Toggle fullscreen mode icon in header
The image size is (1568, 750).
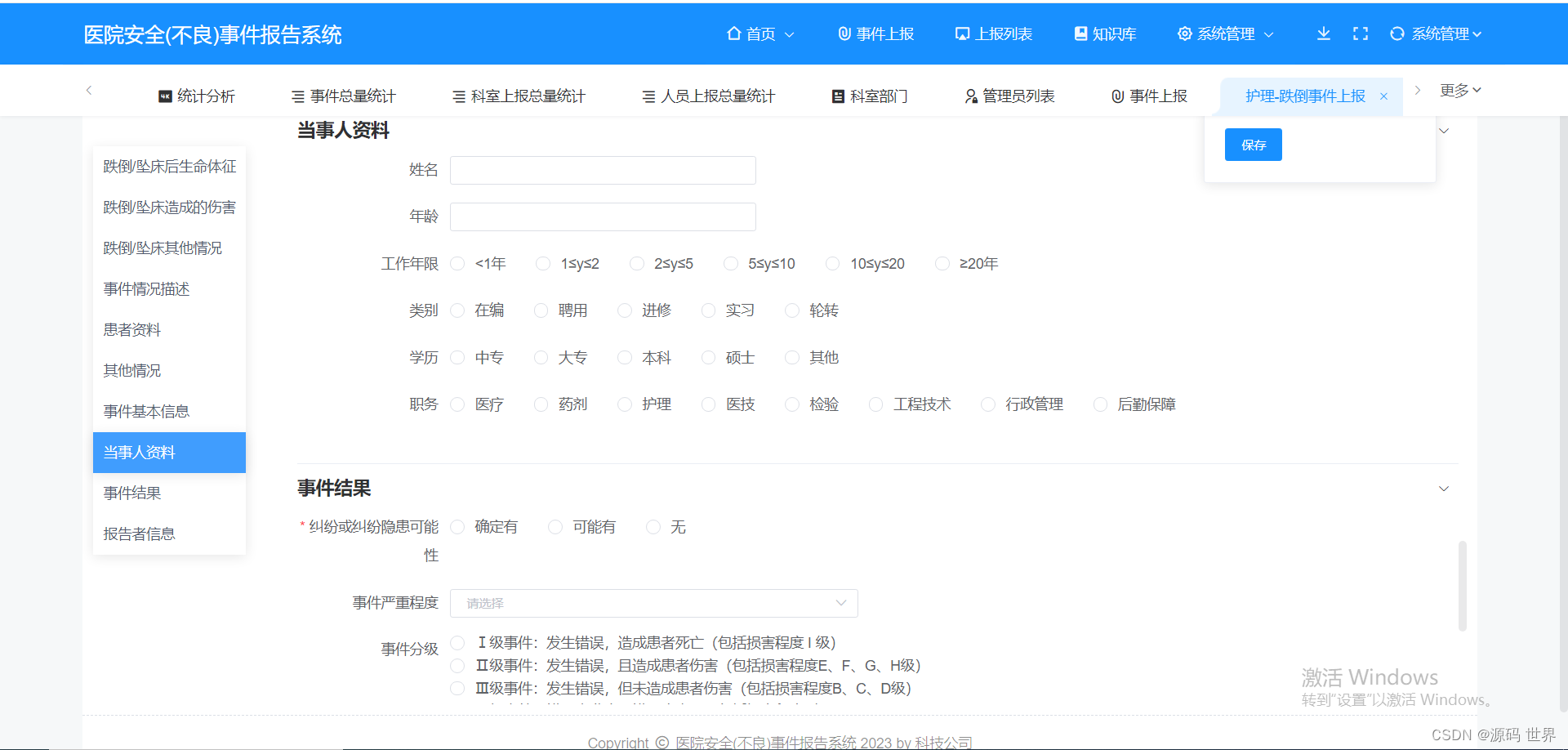click(x=1361, y=33)
